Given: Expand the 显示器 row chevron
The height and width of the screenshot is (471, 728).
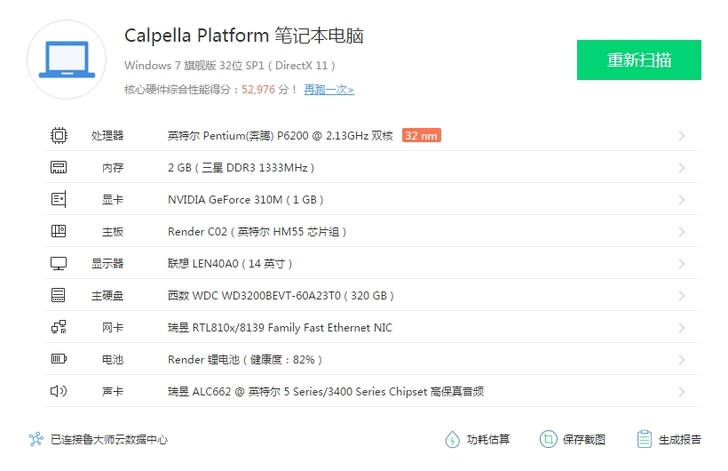Looking at the screenshot, I should (x=682, y=264).
